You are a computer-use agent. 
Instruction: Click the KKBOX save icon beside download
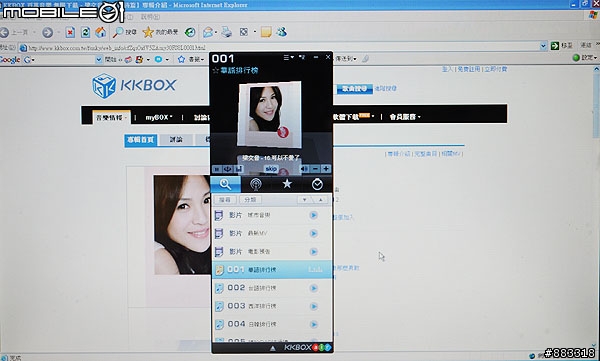[239, 169]
